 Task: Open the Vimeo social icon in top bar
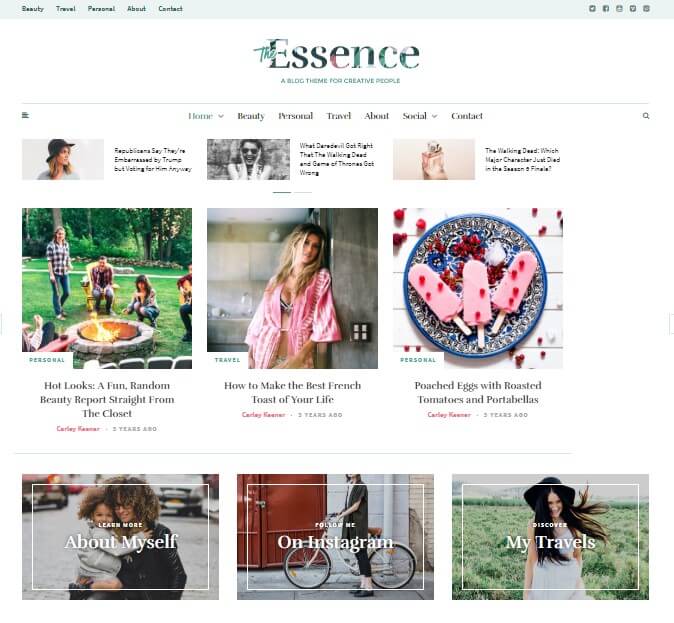(x=633, y=9)
